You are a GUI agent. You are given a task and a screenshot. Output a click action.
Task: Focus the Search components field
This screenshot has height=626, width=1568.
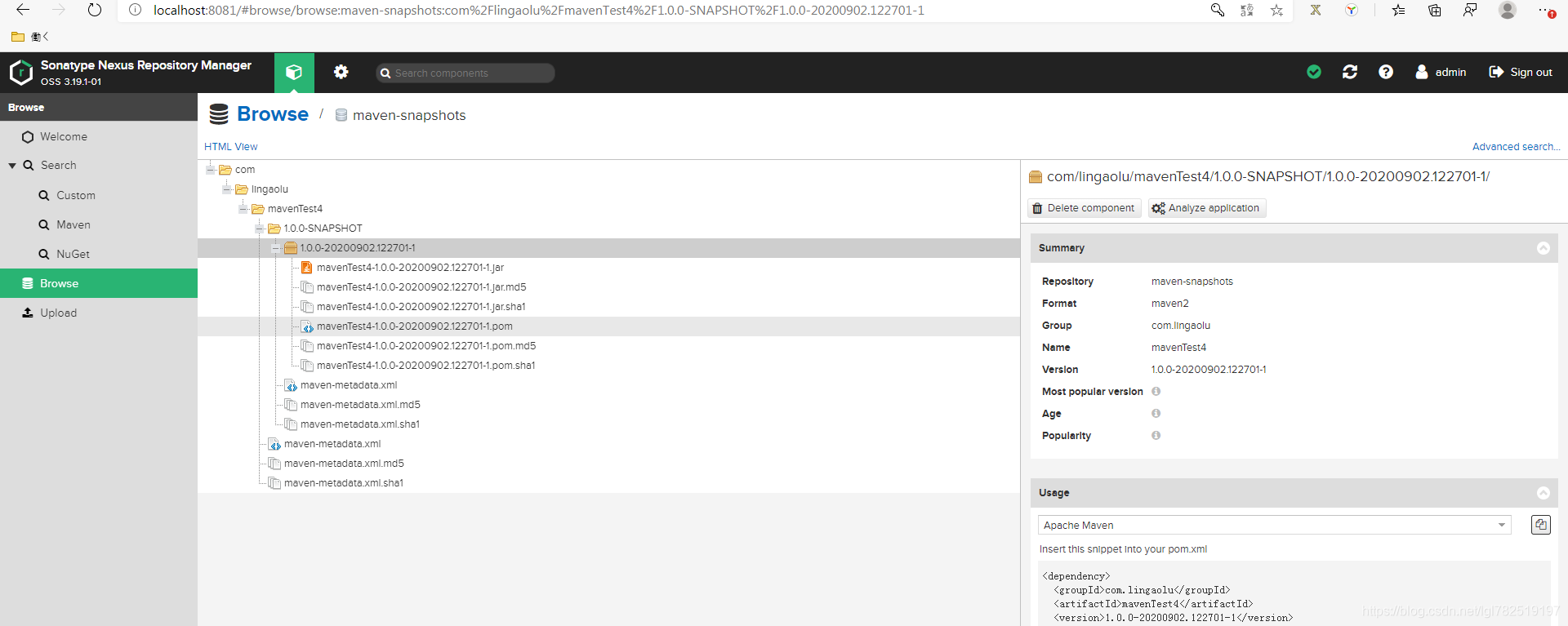coord(465,73)
